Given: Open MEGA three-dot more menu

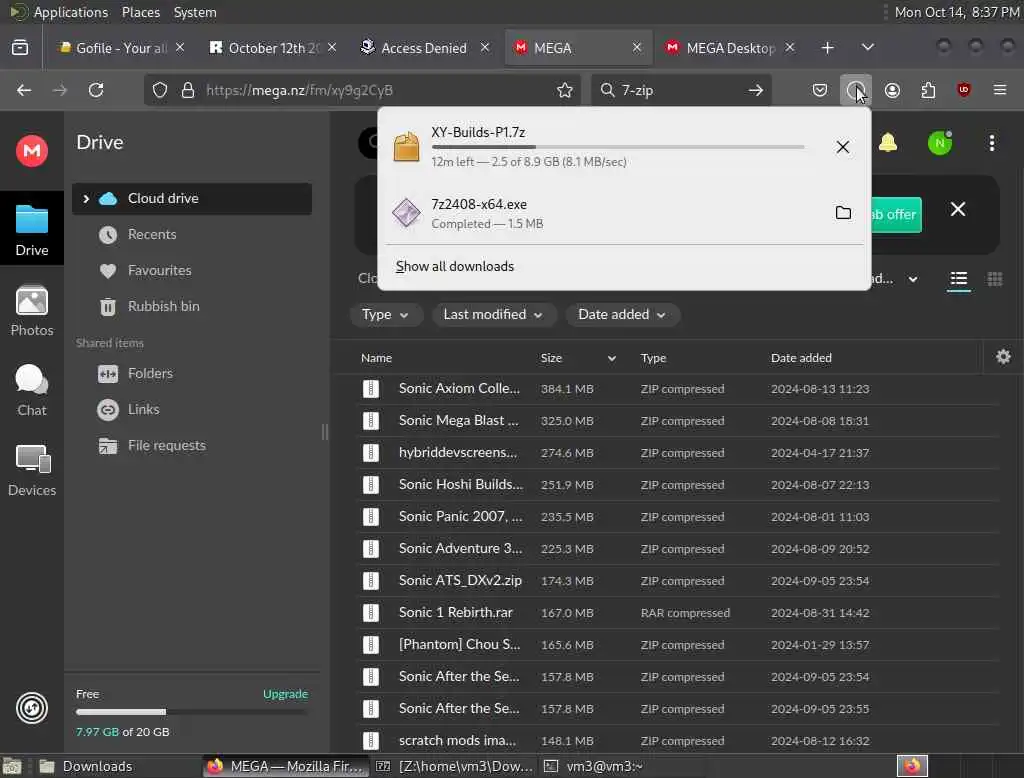Looking at the screenshot, I should pyautogui.click(x=991, y=143).
